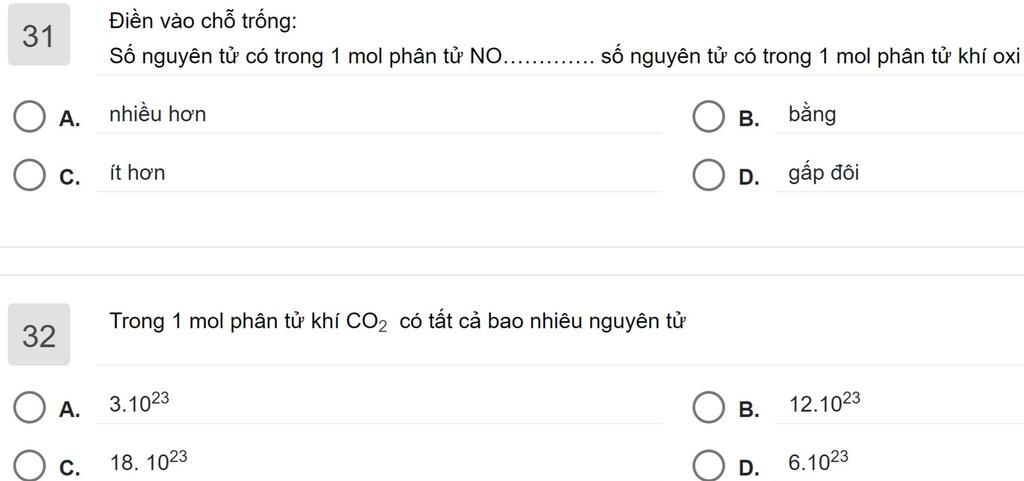
Task: Select radio button B for question 32
Action: click(x=709, y=408)
